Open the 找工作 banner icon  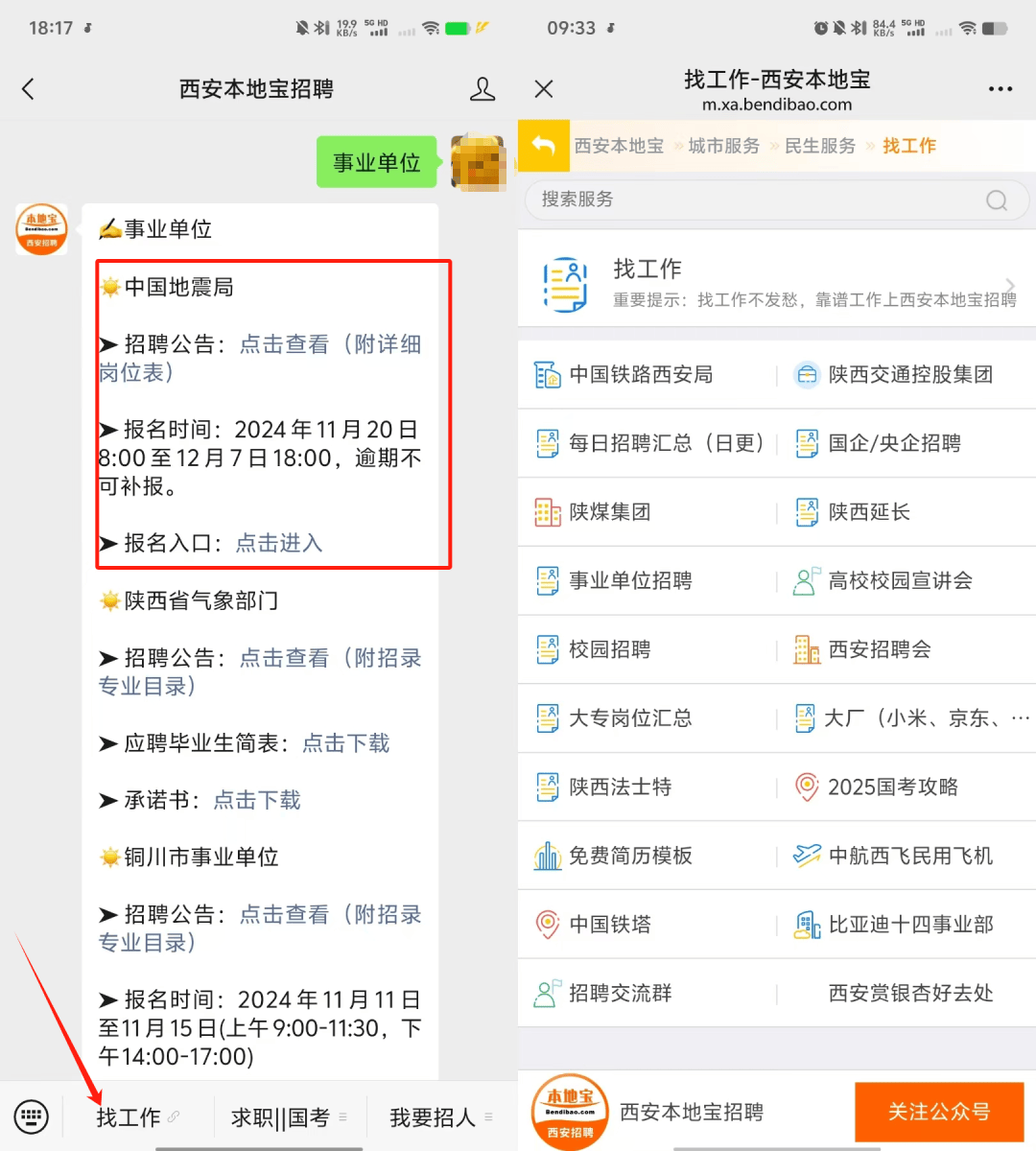pos(565,284)
